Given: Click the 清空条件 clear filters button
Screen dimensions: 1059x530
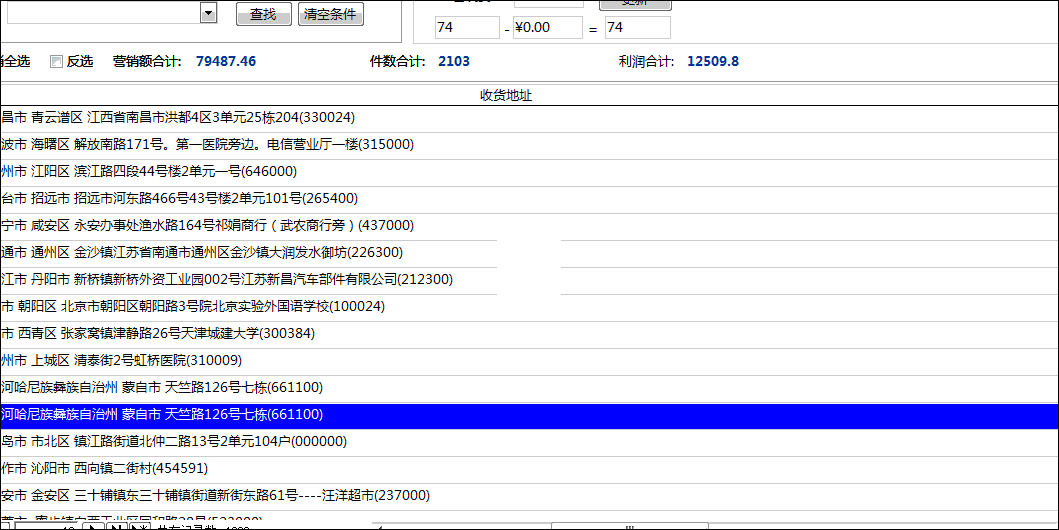Looking at the screenshot, I should [x=331, y=14].
